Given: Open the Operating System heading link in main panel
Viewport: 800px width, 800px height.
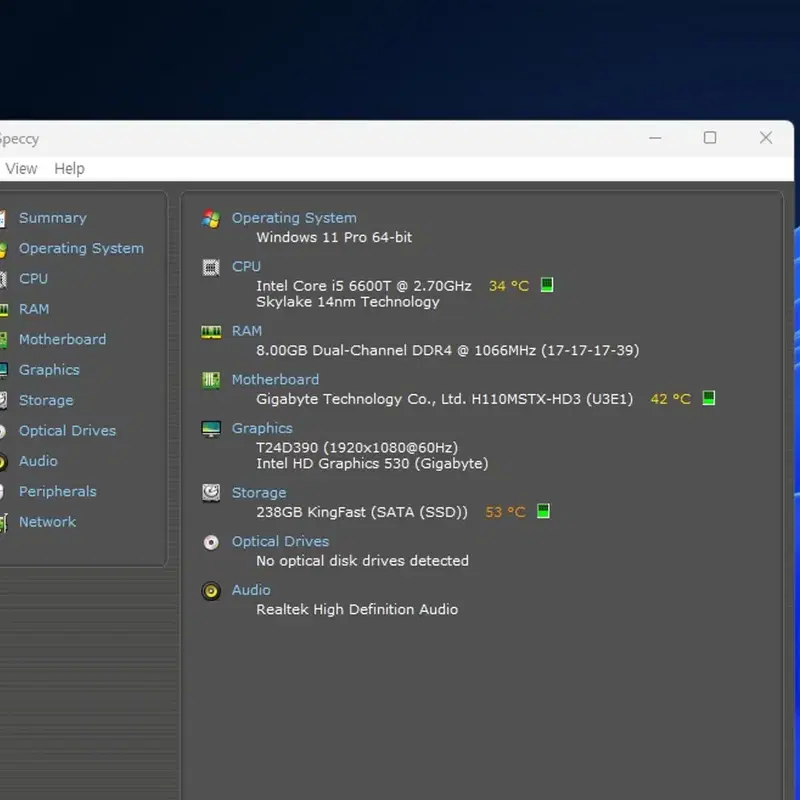Looking at the screenshot, I should click(x=294, y=218).
